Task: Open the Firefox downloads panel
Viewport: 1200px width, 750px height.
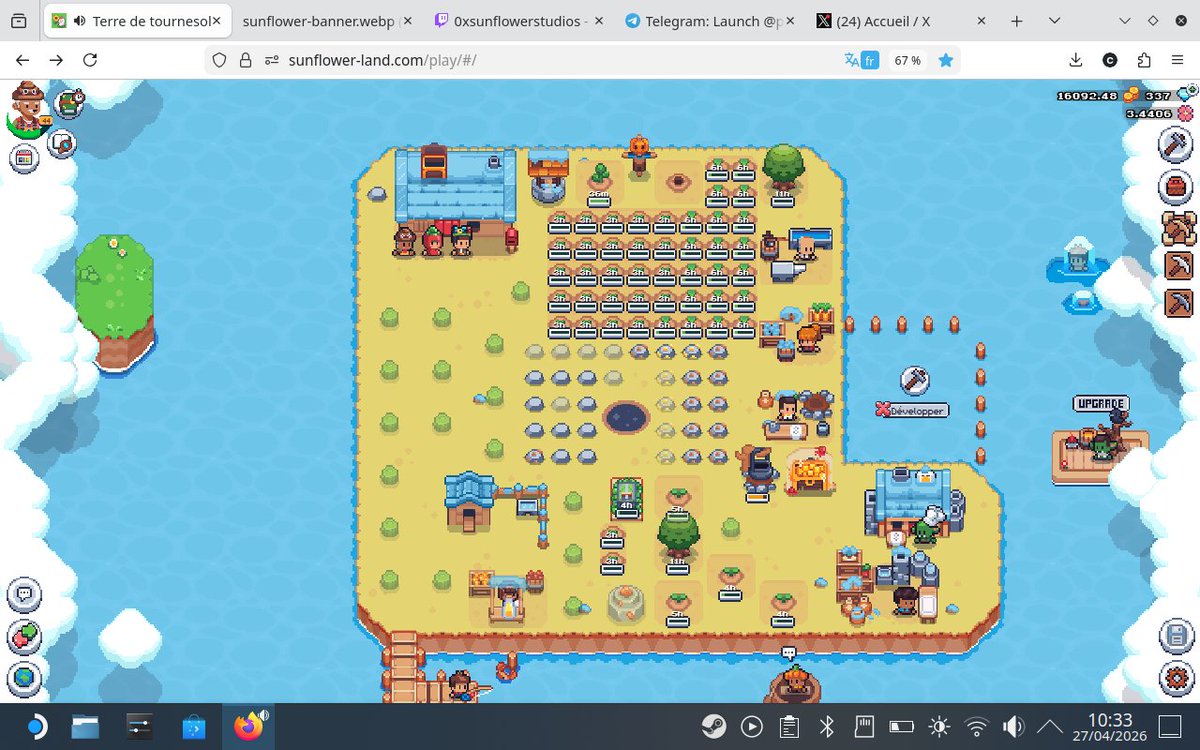Action: tap(1076, 60)
